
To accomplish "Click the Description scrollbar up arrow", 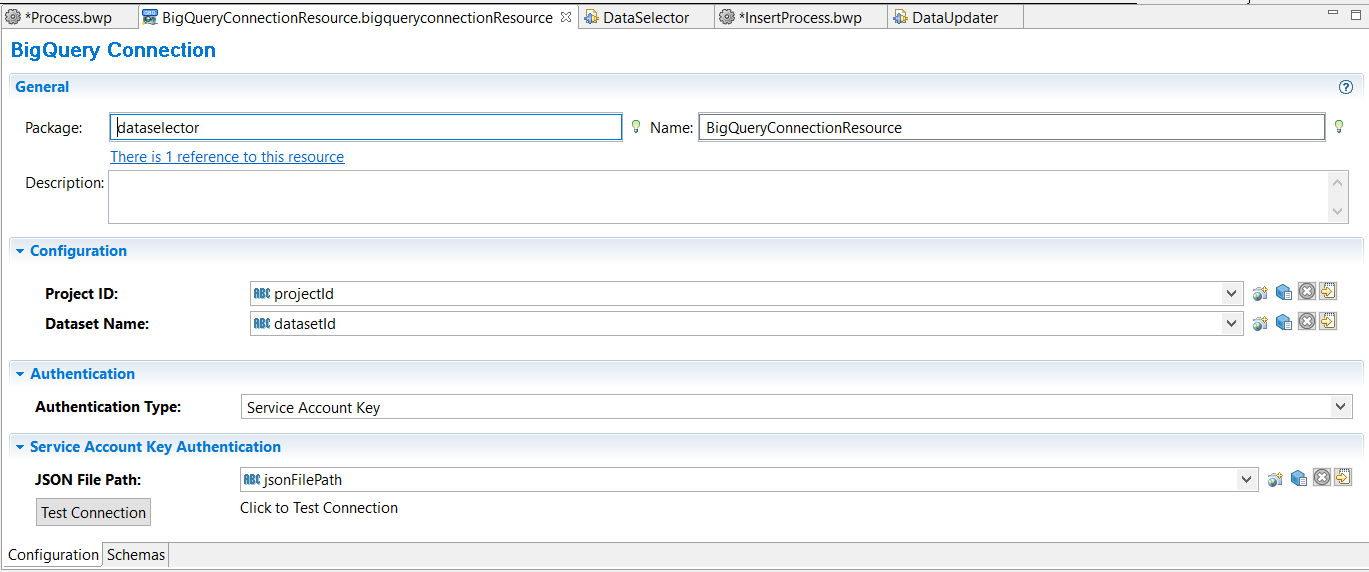I will (x=1339, y=183).
